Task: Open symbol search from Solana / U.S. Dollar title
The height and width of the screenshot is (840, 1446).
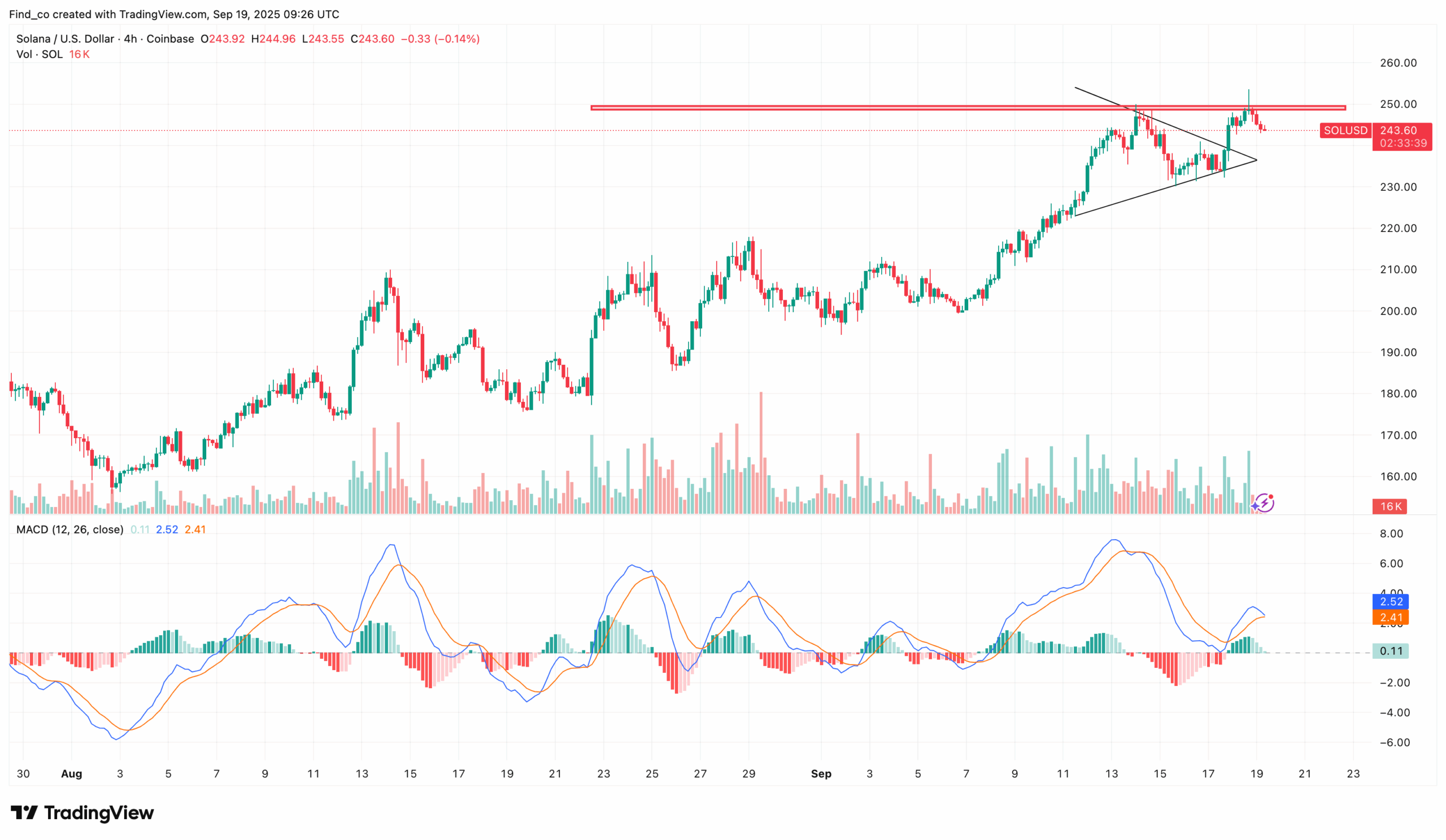Action: (65, 38)
